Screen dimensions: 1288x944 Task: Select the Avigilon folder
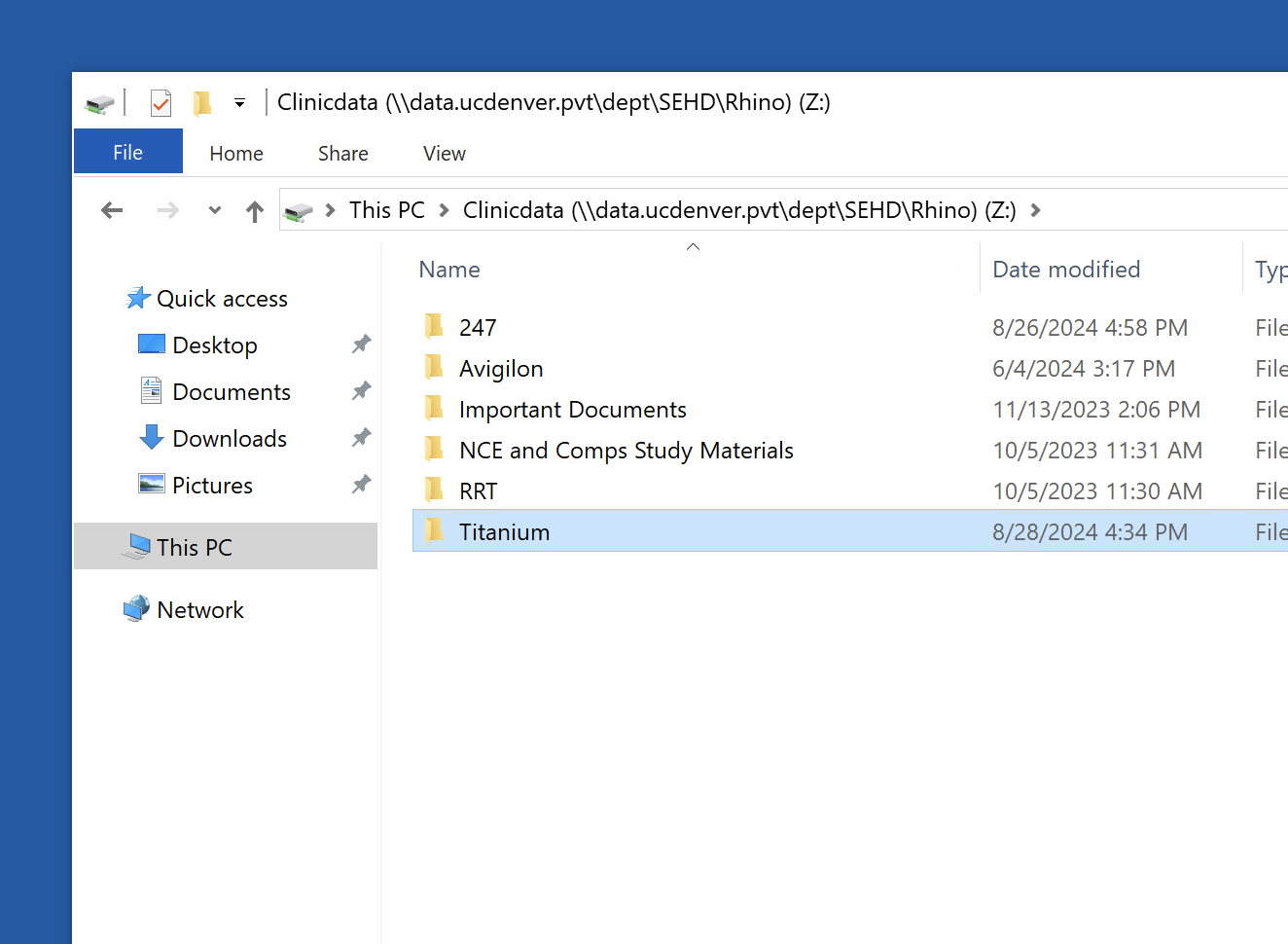[501, 369]
